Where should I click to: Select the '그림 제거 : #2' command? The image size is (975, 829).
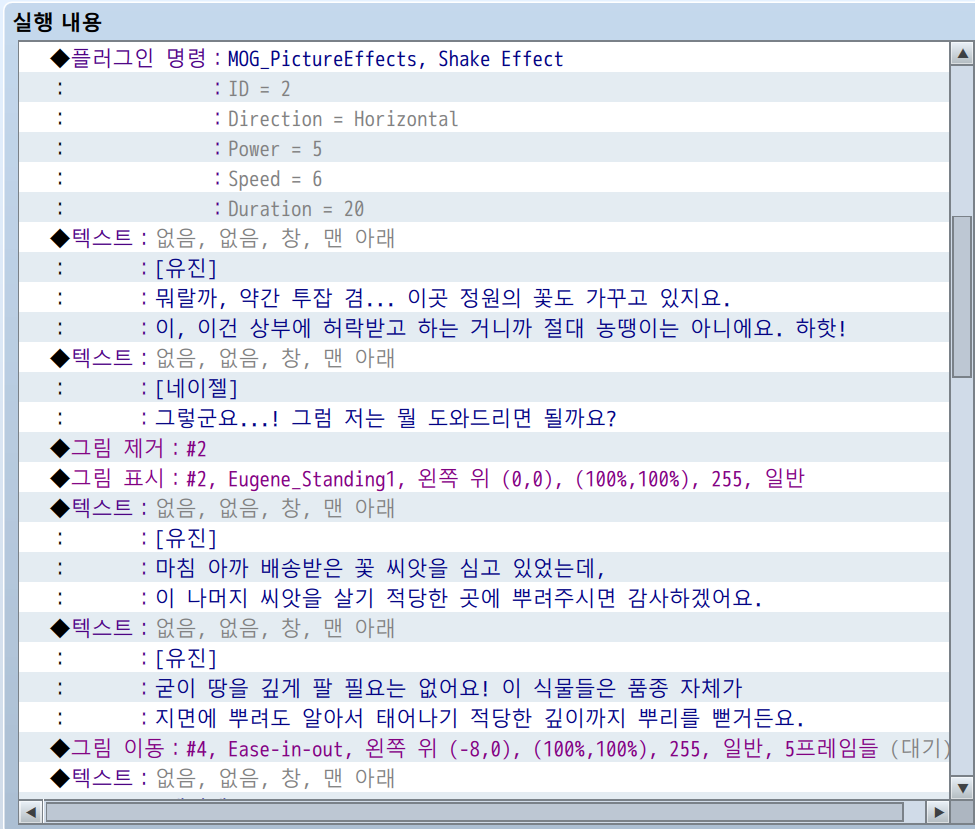[x=484, y=448]
